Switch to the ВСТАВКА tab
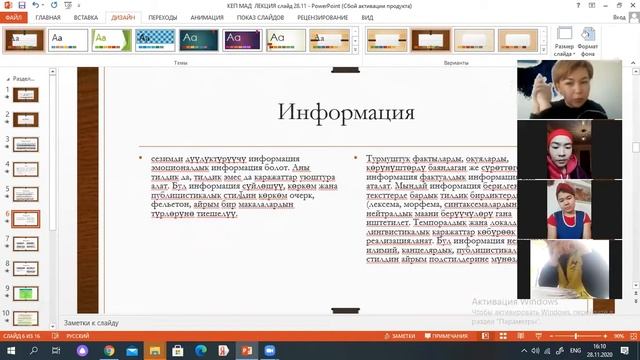 click(86, 18)
